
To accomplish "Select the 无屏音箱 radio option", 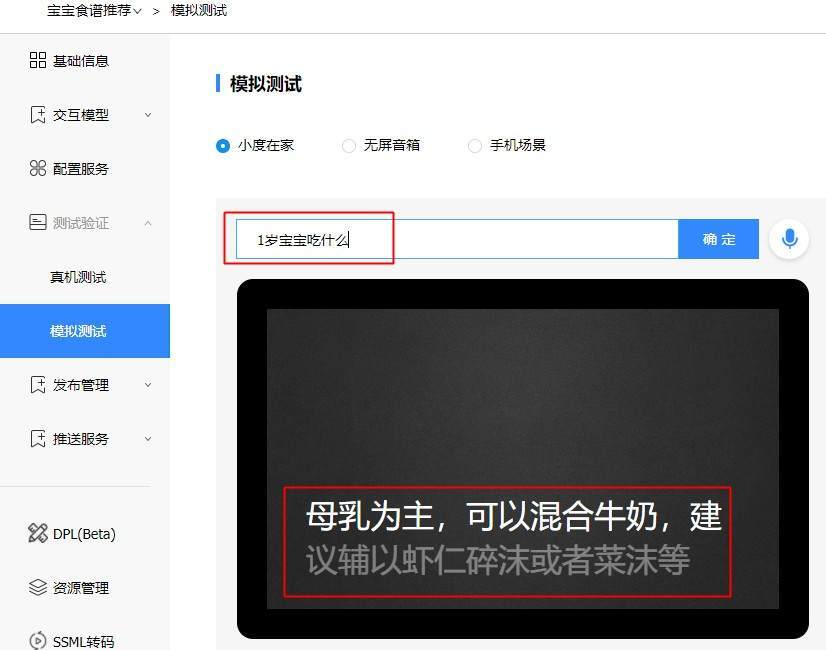I will [x=349, y=145].
